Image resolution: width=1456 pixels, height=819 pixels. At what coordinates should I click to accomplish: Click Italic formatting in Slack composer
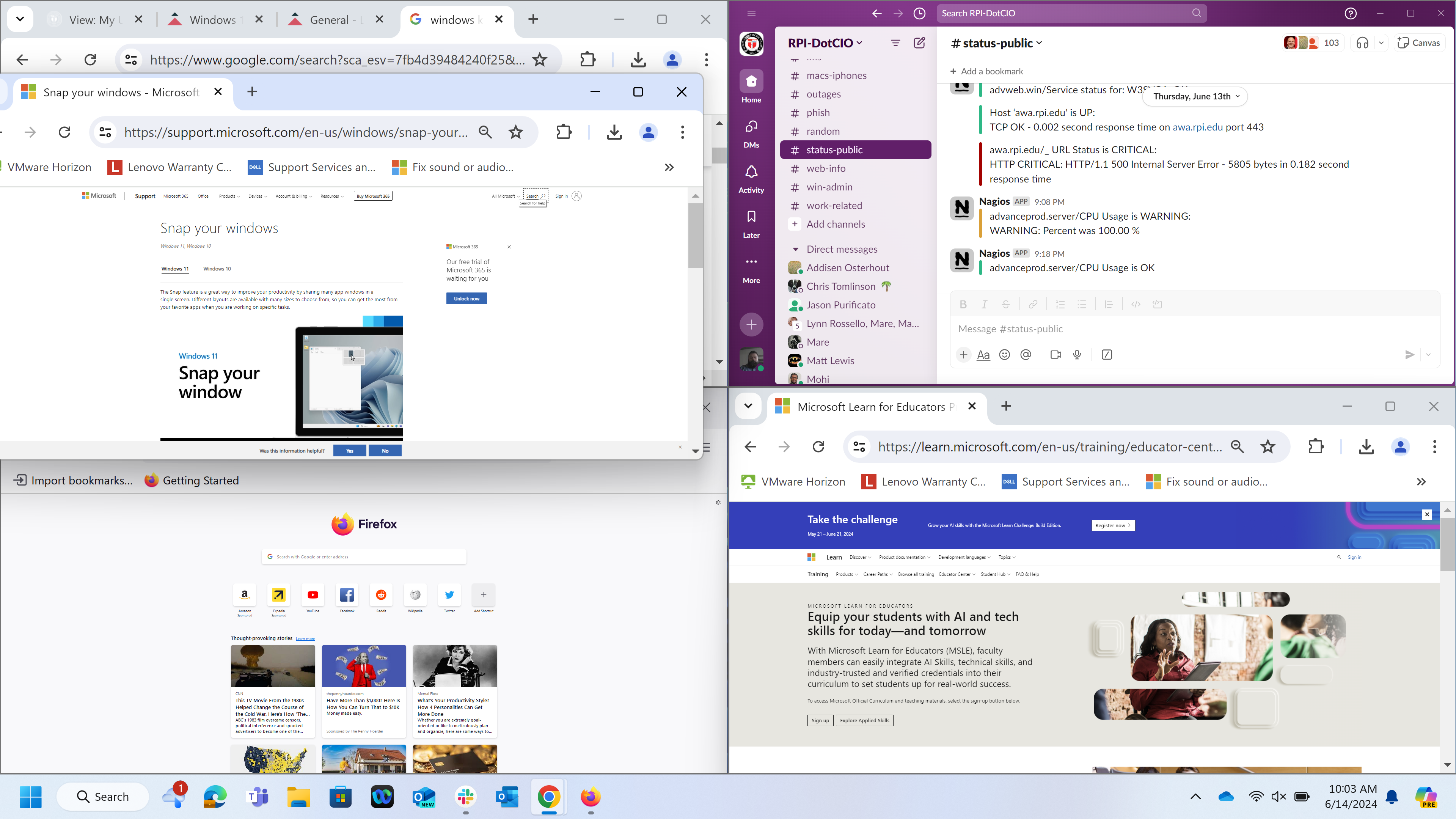point(984,304)
